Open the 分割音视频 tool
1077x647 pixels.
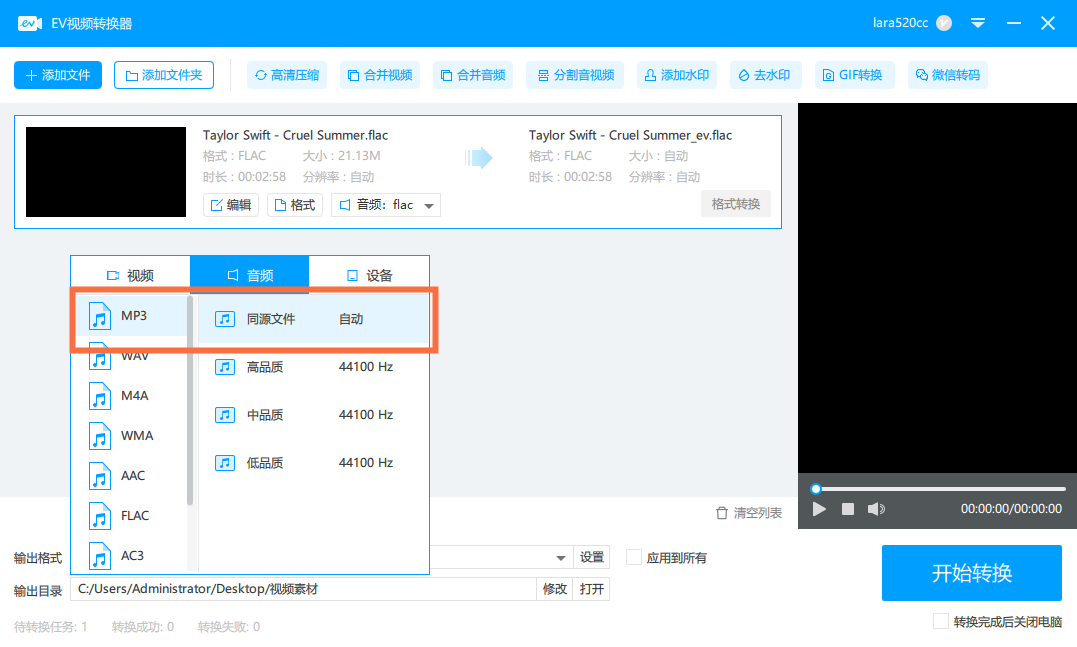coord(575,75)
